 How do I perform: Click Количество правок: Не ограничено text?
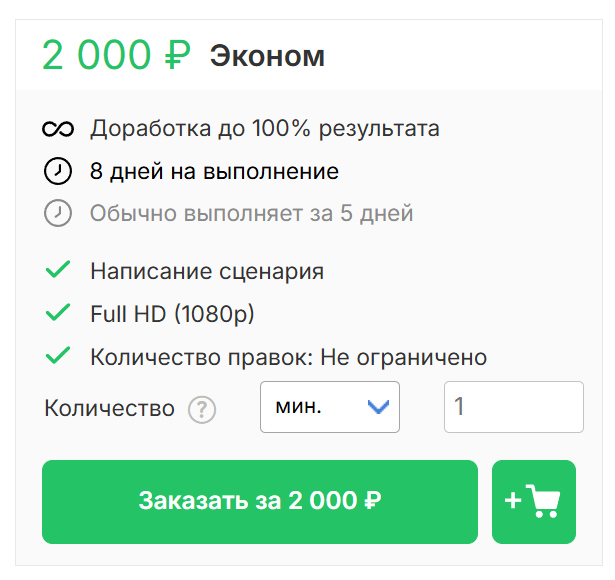(288, 357)
